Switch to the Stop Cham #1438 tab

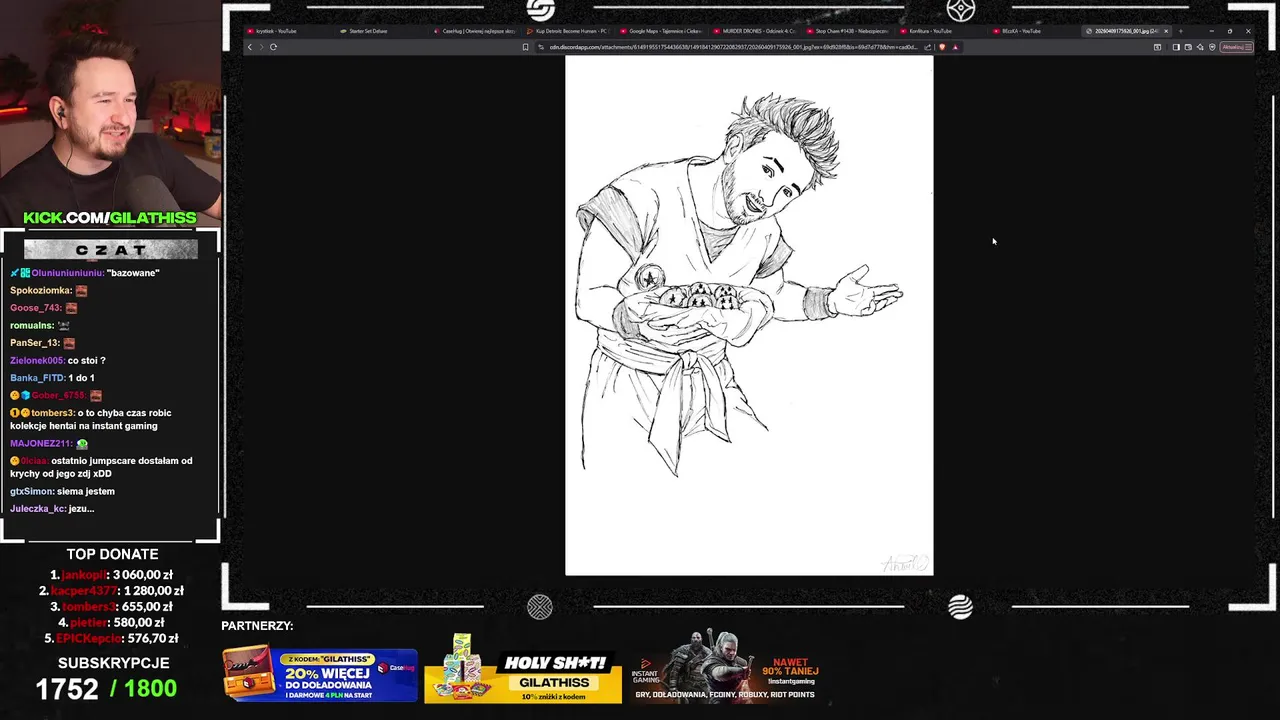(x=847, y=31)
